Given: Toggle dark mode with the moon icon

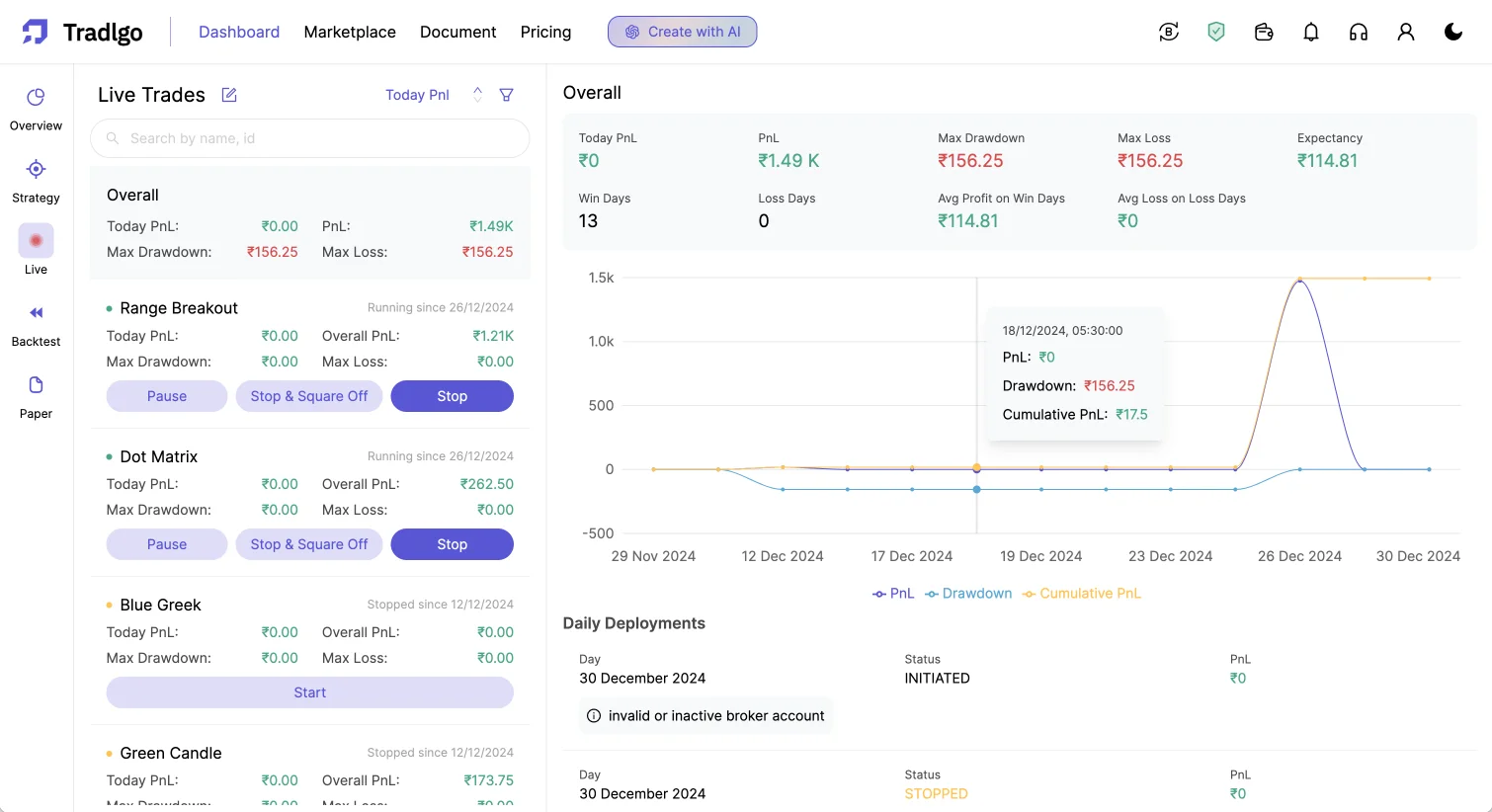Looking at the screenshot, I should (1453, 32).
